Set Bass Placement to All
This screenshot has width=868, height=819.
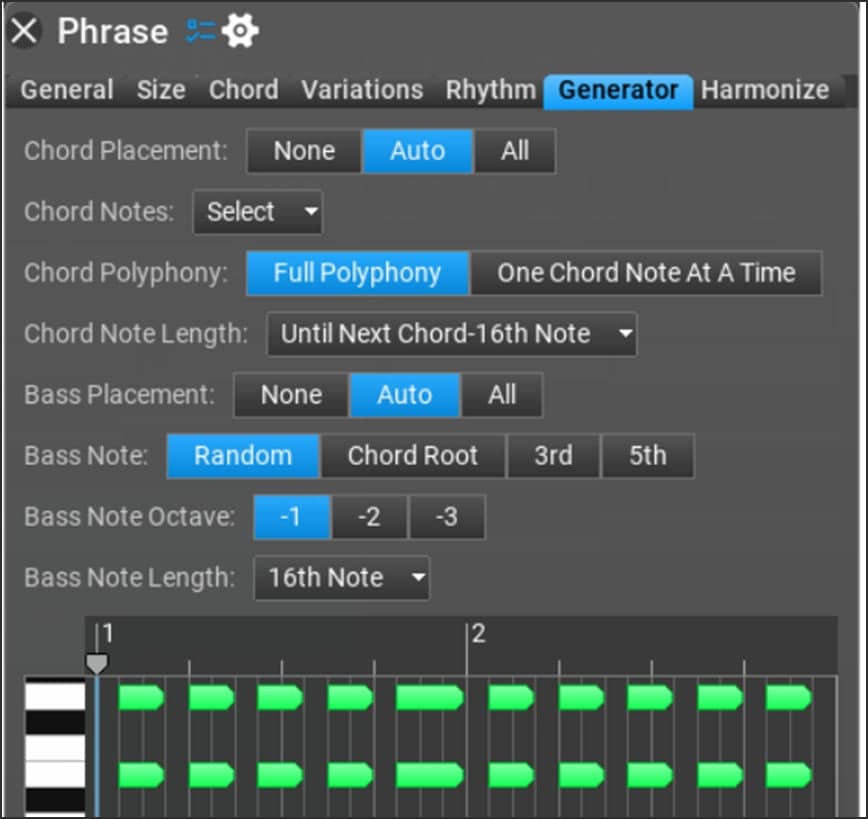[x=502, y=395]
